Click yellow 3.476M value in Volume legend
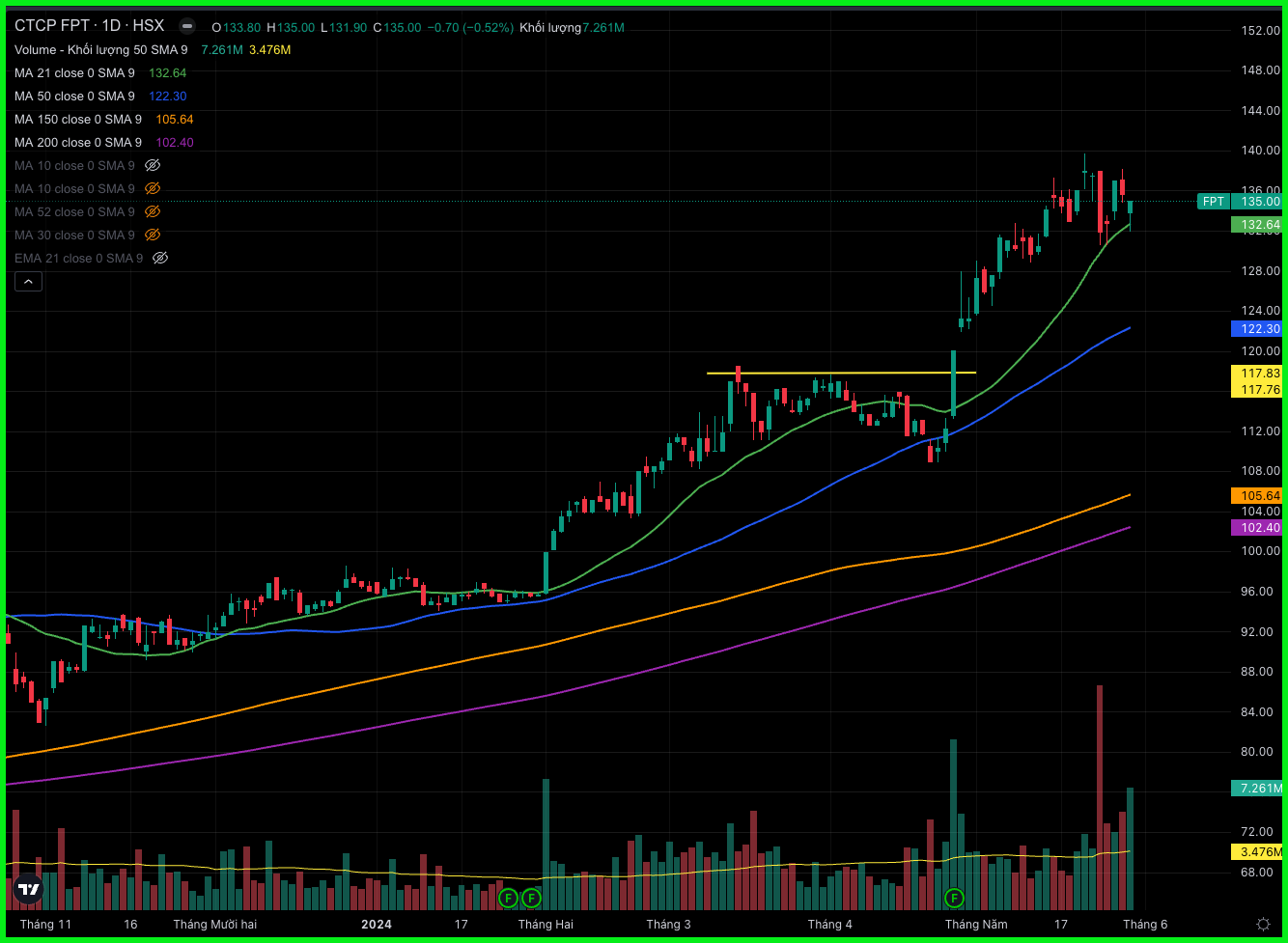Screen dimensions: 1288x943 click(x=269, y=50)
